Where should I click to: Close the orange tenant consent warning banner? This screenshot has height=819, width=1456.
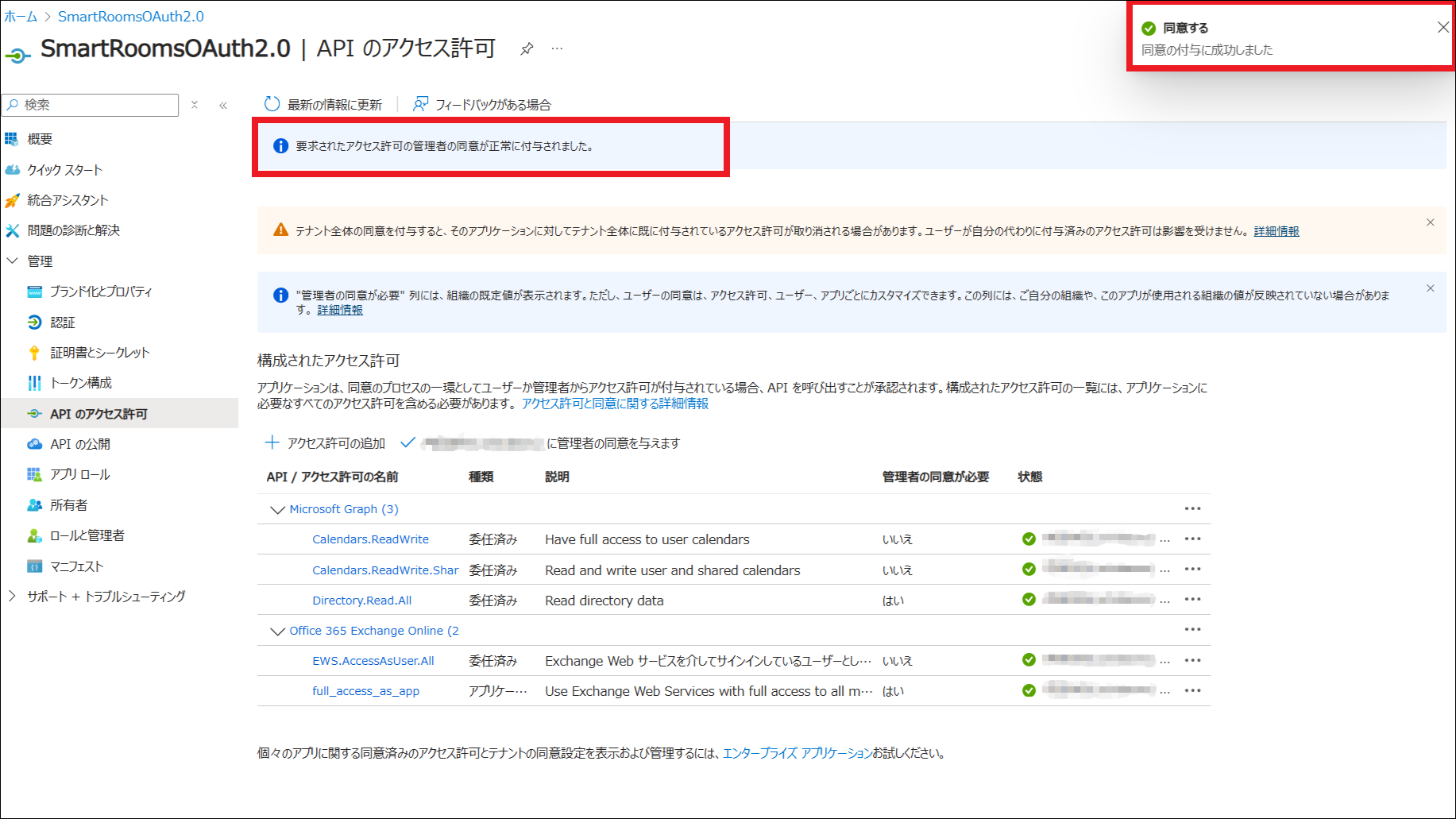pyautogui.click(x=1430, y=222)
